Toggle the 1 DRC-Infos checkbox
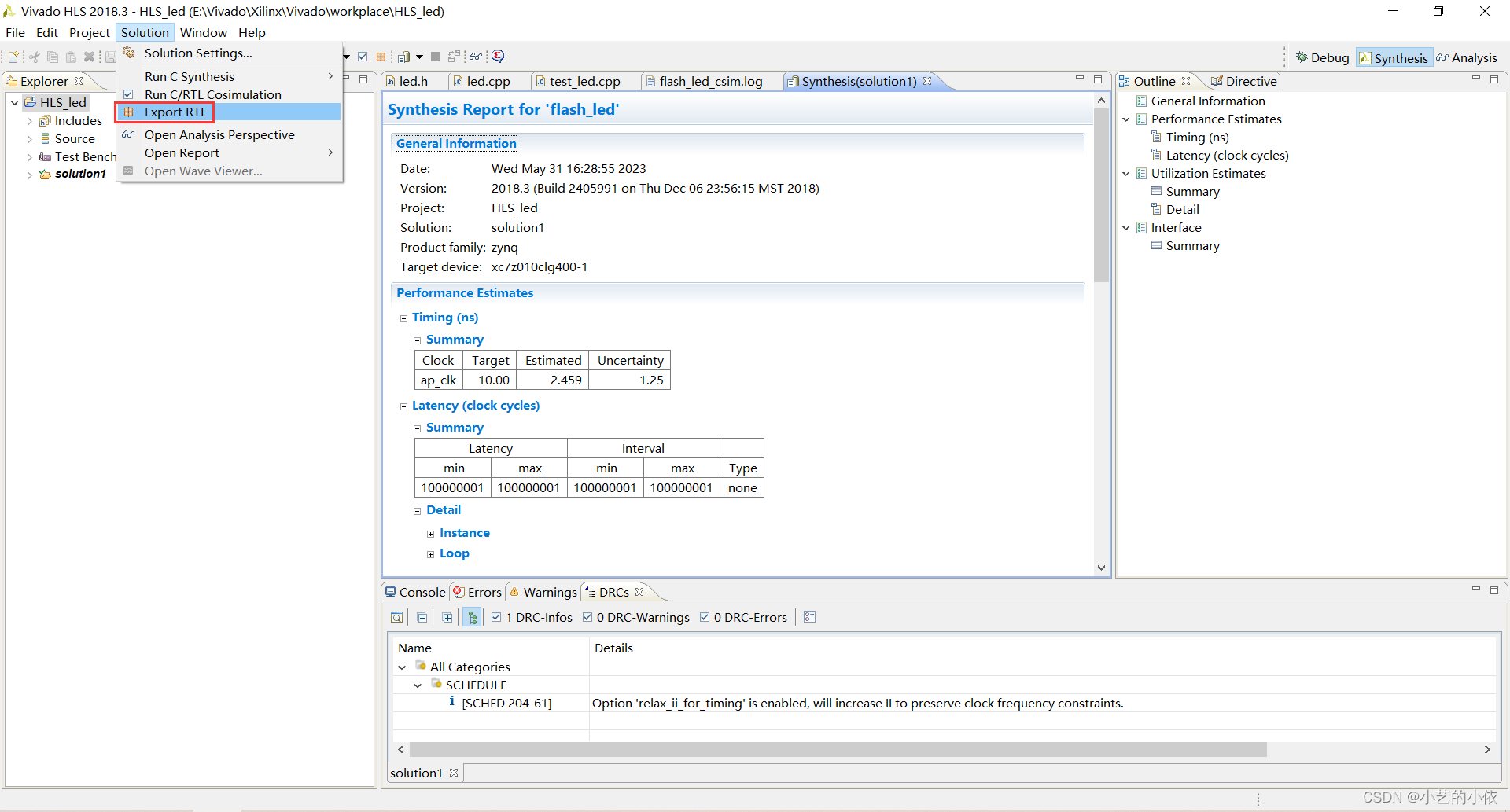 tap(496, 617)
